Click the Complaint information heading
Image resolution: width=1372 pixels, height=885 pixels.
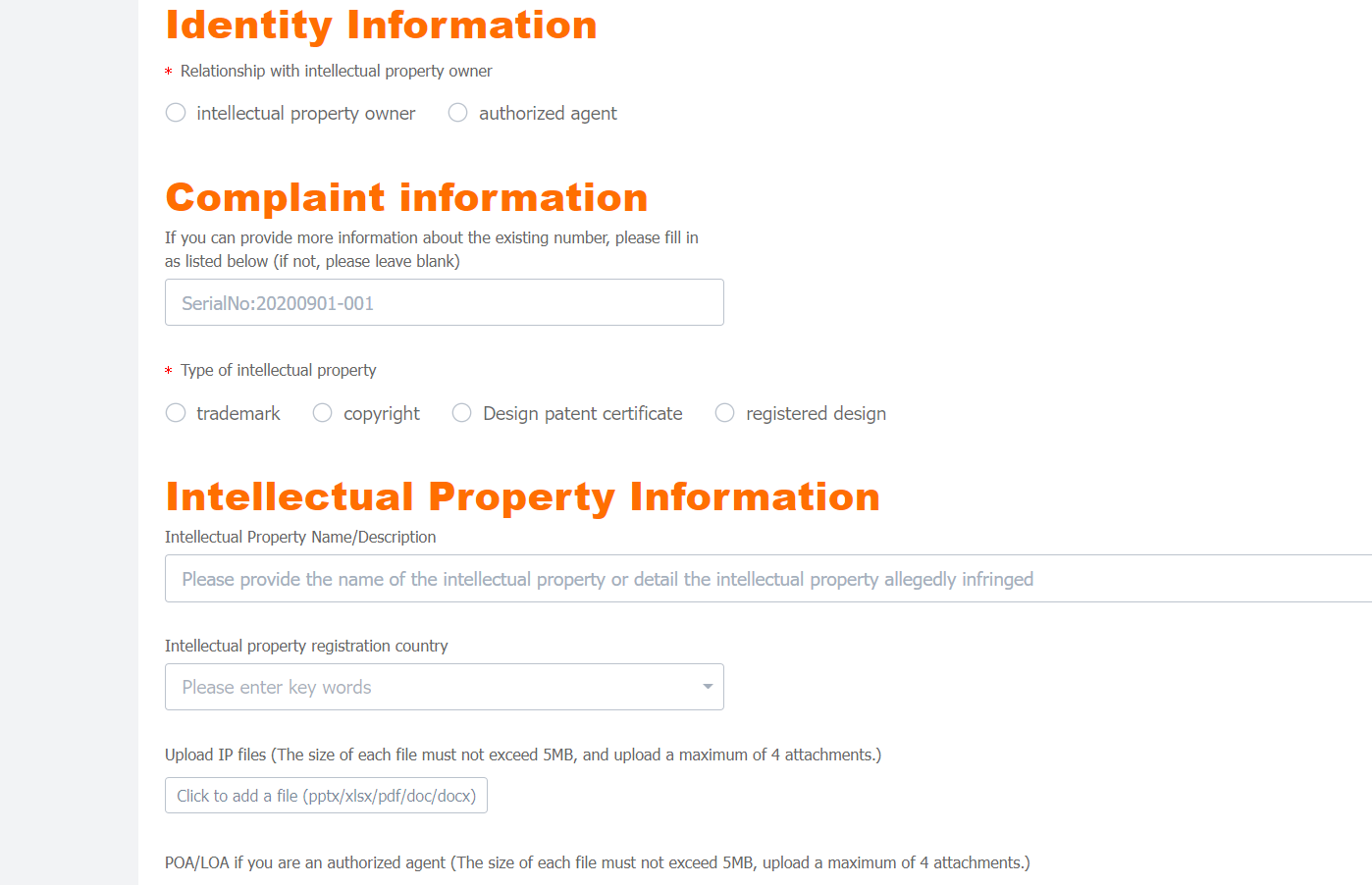407,198
